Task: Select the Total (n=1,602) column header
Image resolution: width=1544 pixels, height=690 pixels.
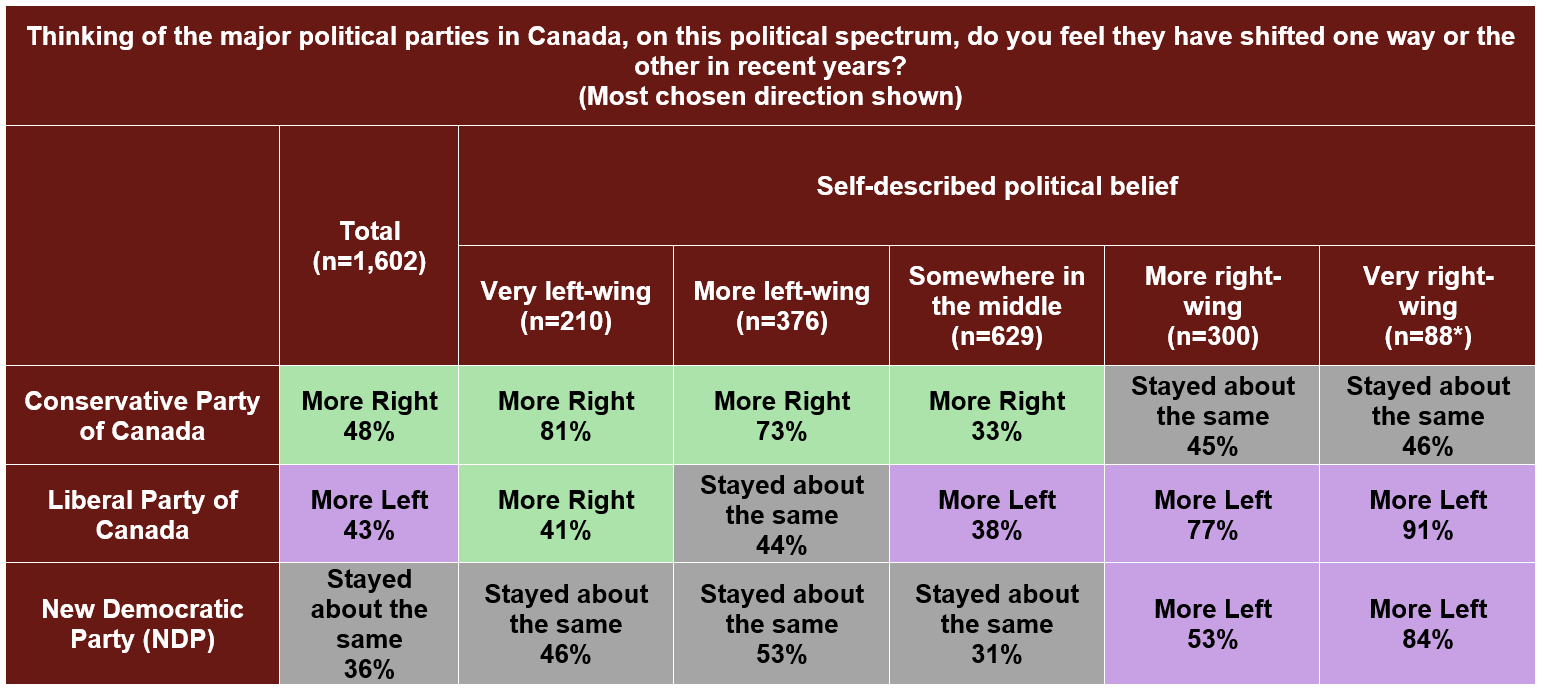Action: (369, 246)
